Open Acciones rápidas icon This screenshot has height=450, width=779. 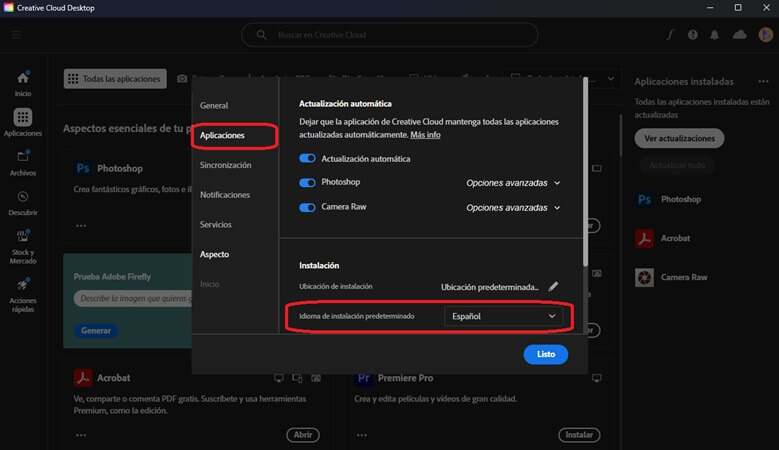point(23,285)
